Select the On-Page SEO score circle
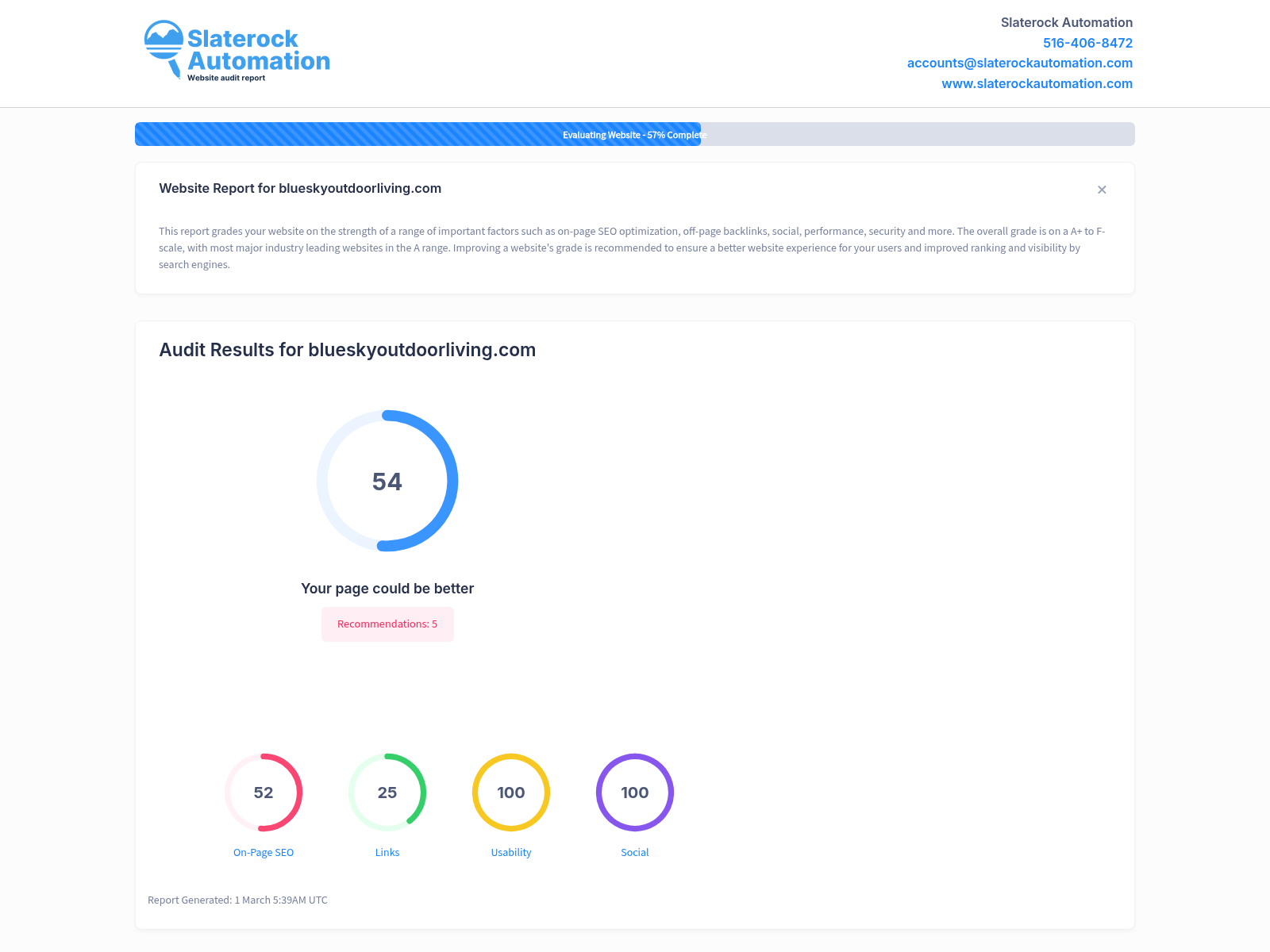This screenshot has height=952, width=1270. [x=264, y=793]
